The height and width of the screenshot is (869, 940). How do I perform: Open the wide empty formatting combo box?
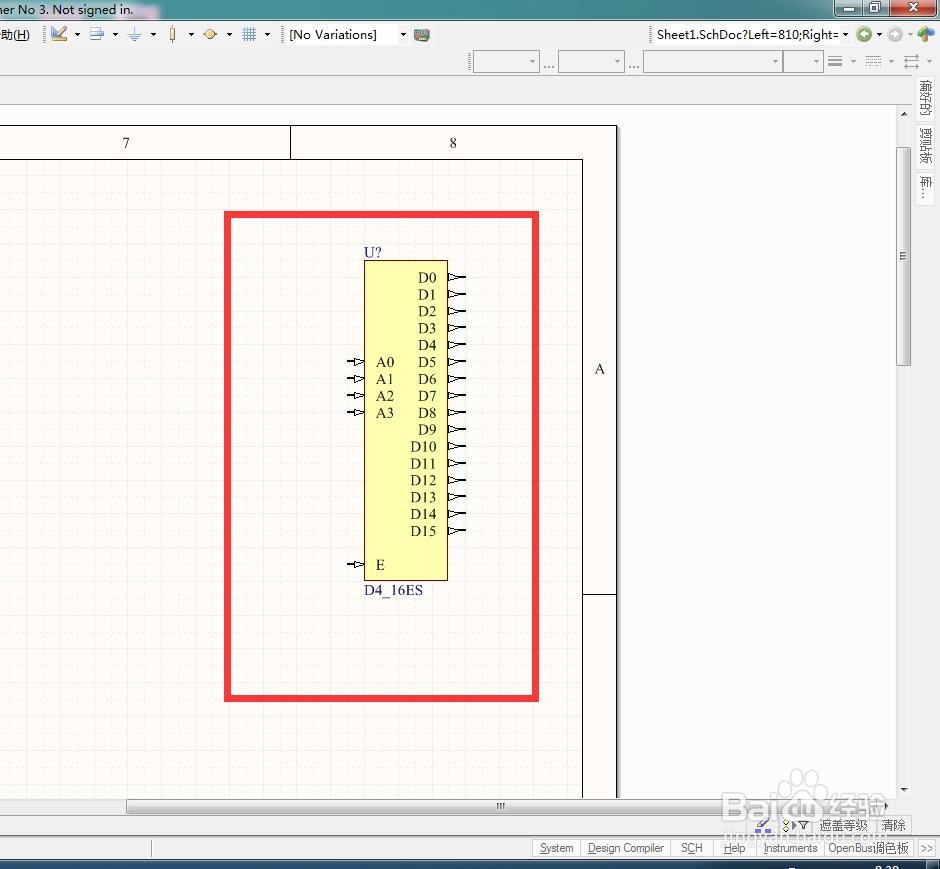click(713, 61)
